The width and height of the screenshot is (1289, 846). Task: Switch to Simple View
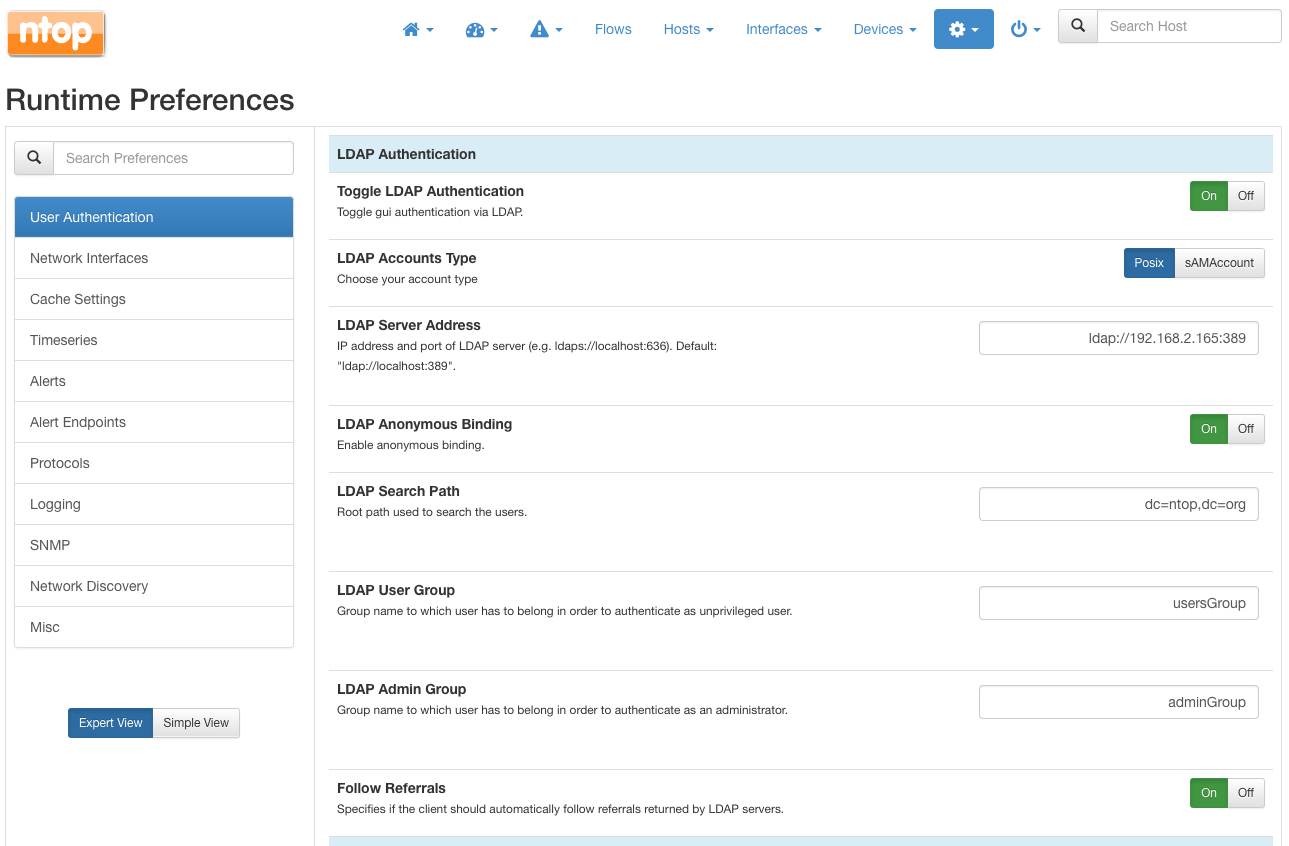[196, 723]
